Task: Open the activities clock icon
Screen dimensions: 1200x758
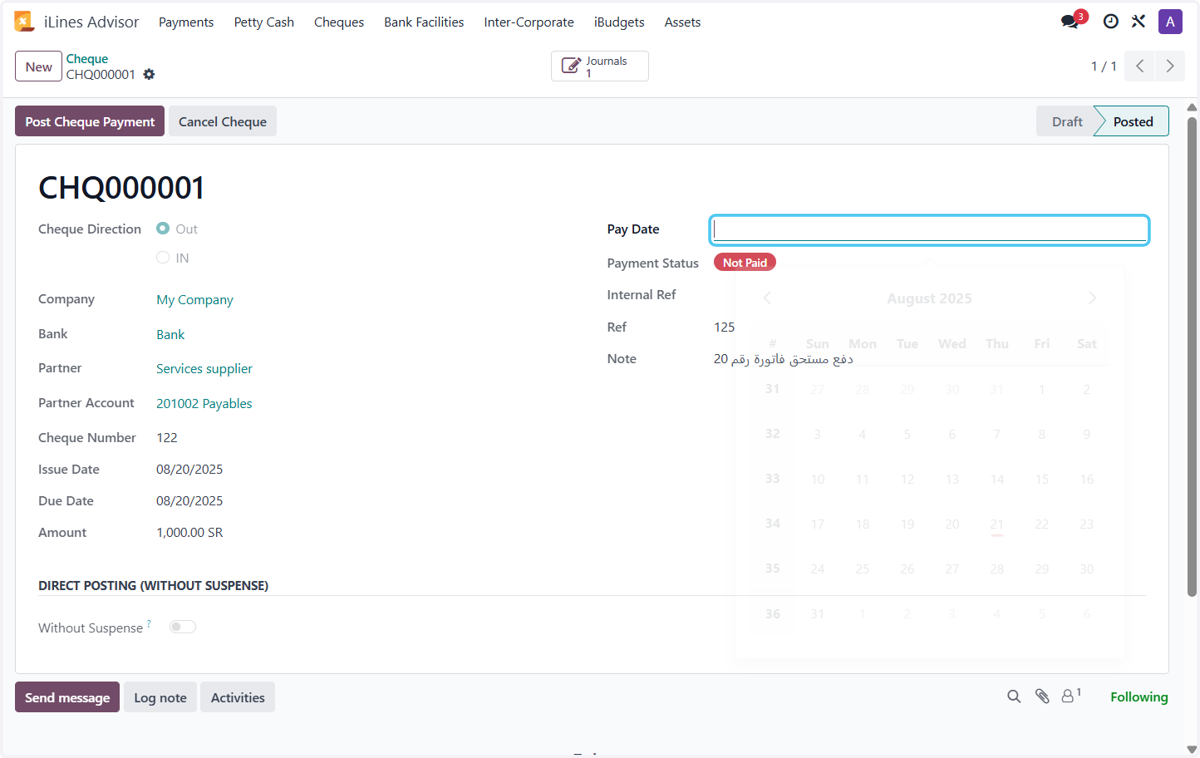Action: click(x=1110, y=21)
